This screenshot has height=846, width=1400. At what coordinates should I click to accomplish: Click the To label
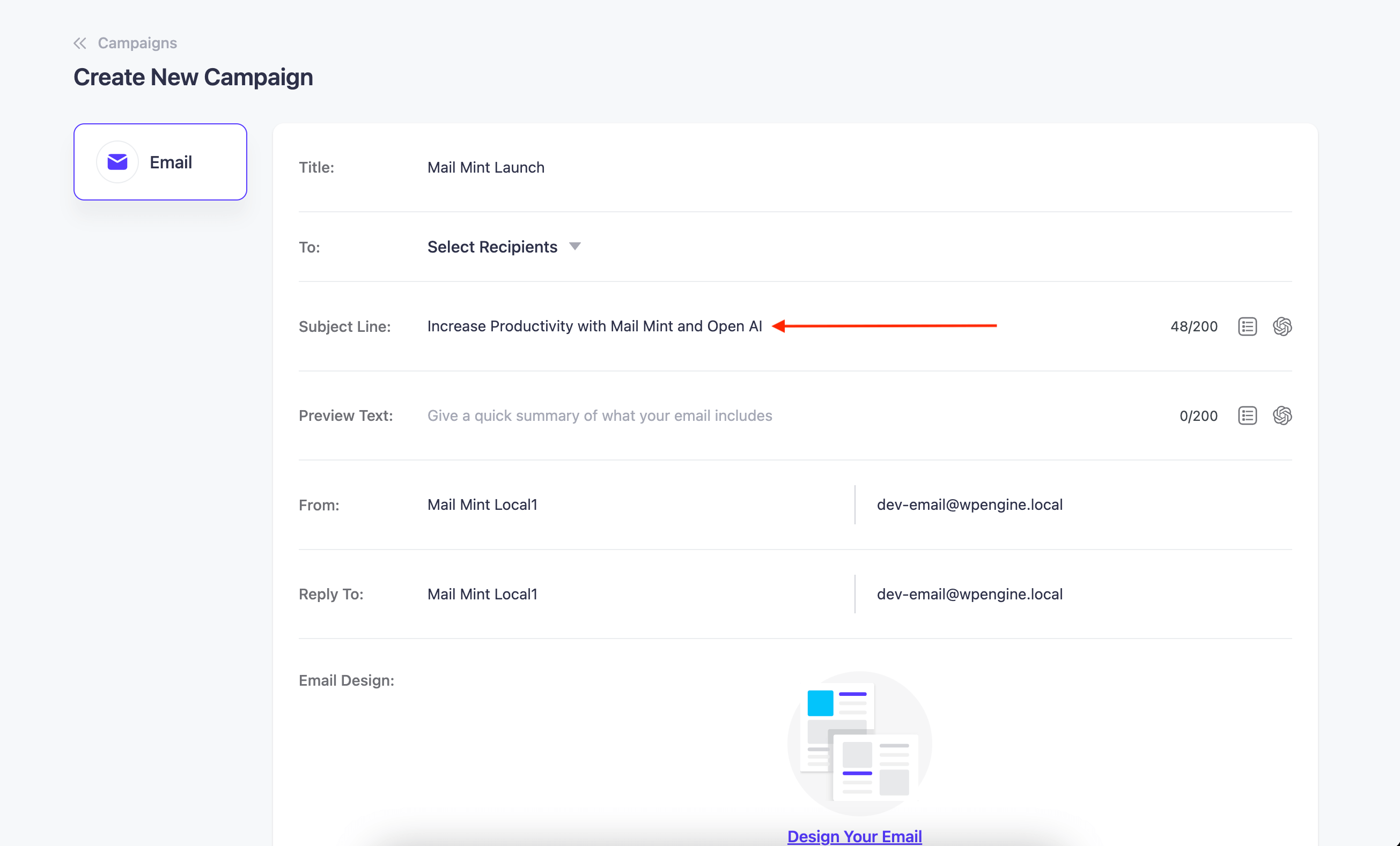310,247
